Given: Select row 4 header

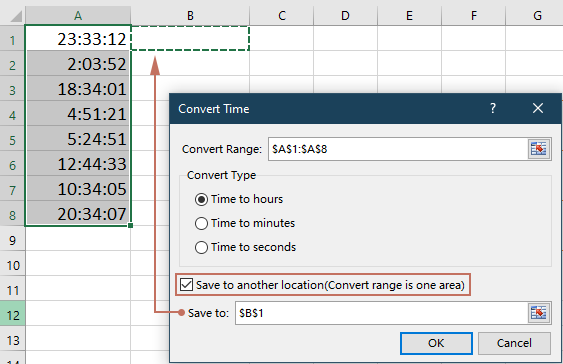Looking at the screenshot, I should tap(13, 113).
